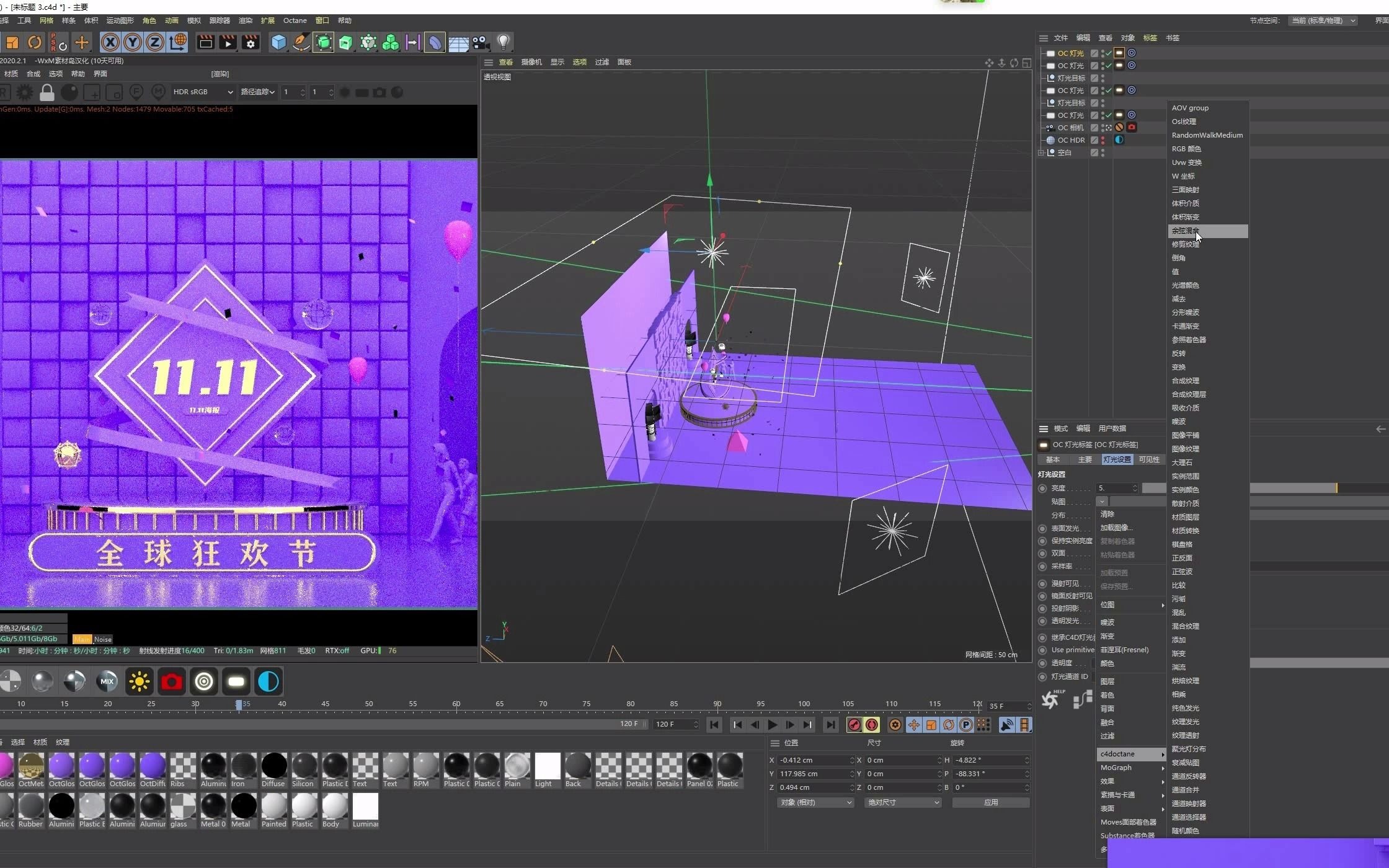Viewport: 1389px width, 868px height.
Task: Expand the 位图 submenu
Action: coord(1131,604)
